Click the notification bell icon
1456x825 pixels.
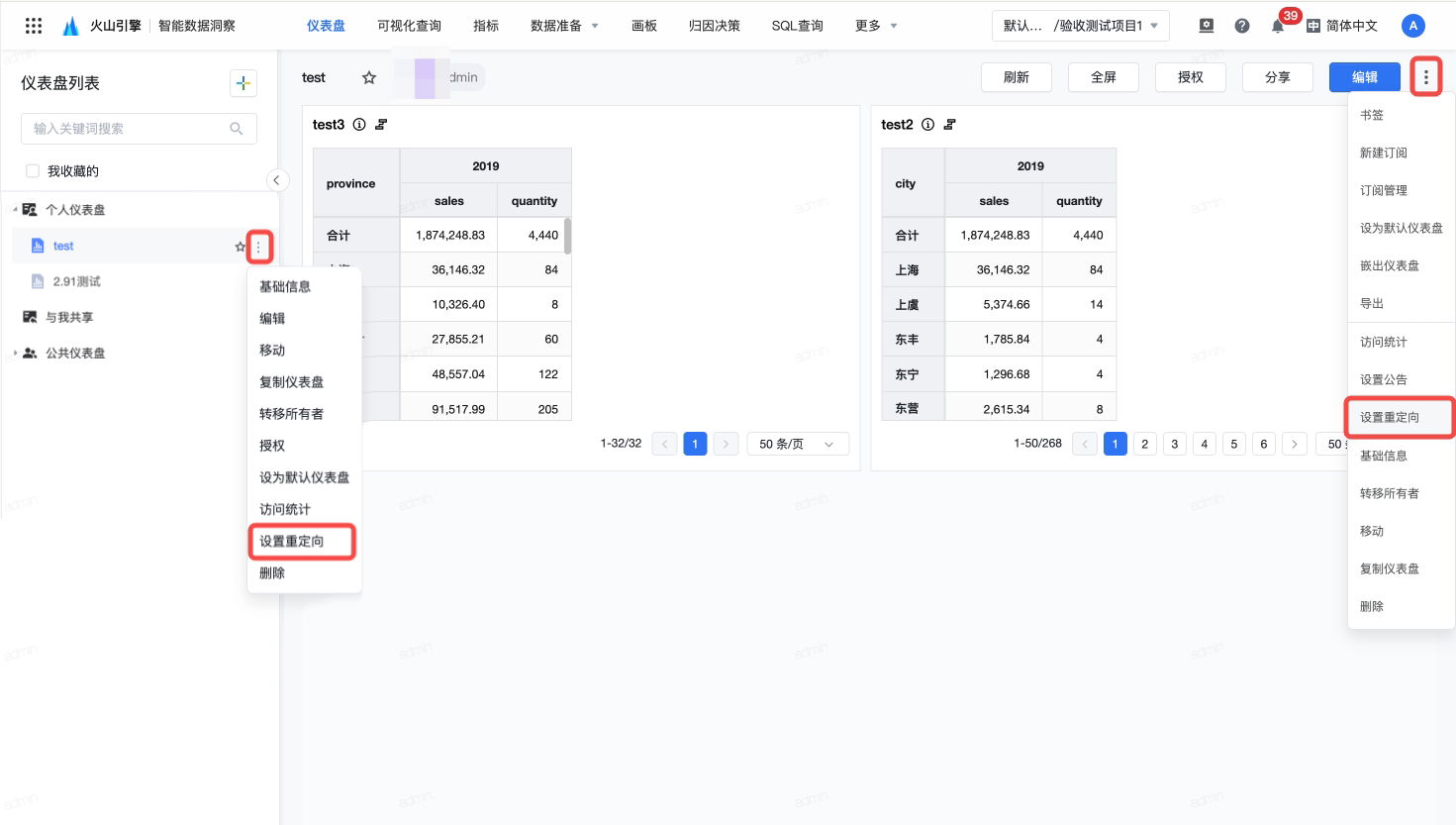(x=1278, y=26)
